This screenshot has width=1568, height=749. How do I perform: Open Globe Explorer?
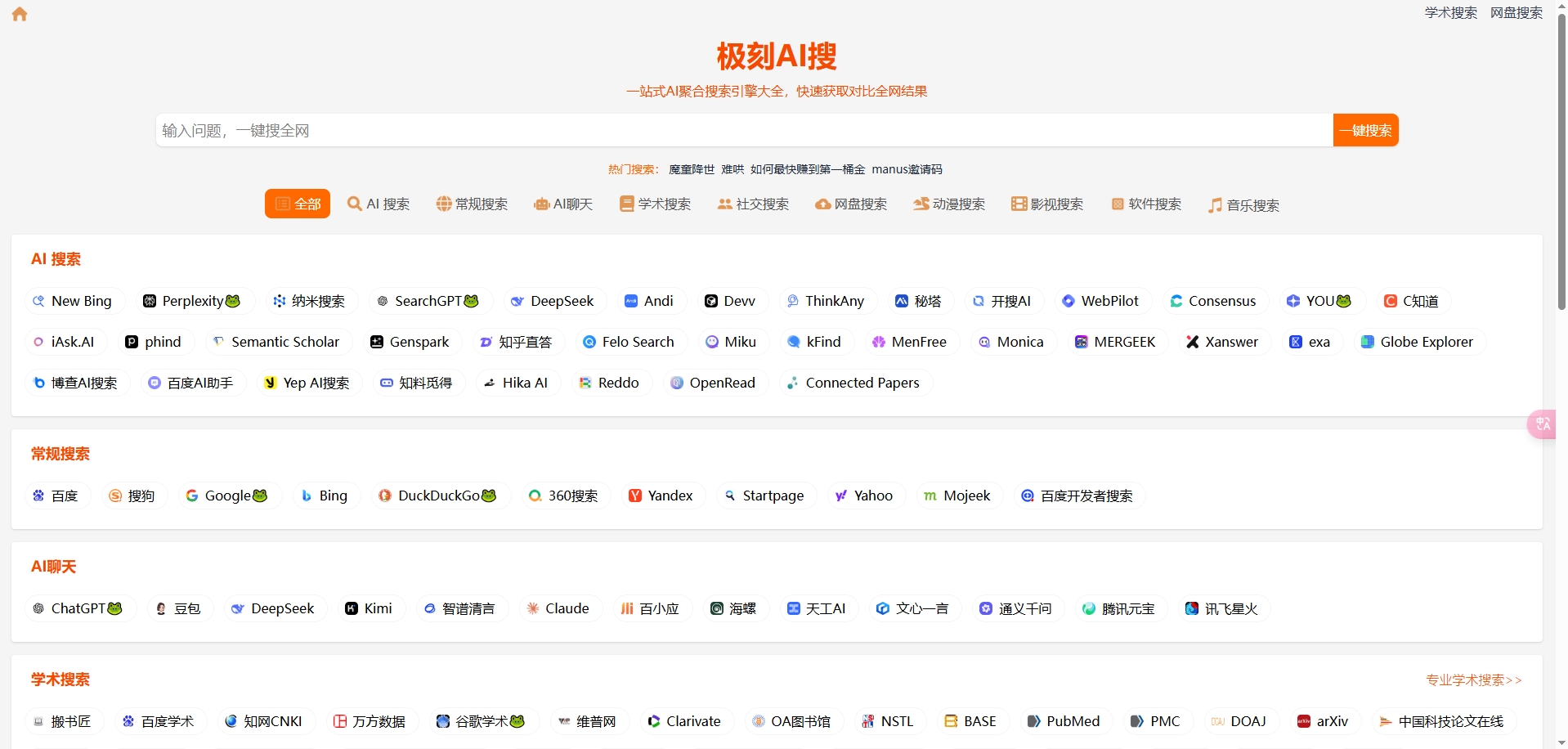tap(1418, 342)
